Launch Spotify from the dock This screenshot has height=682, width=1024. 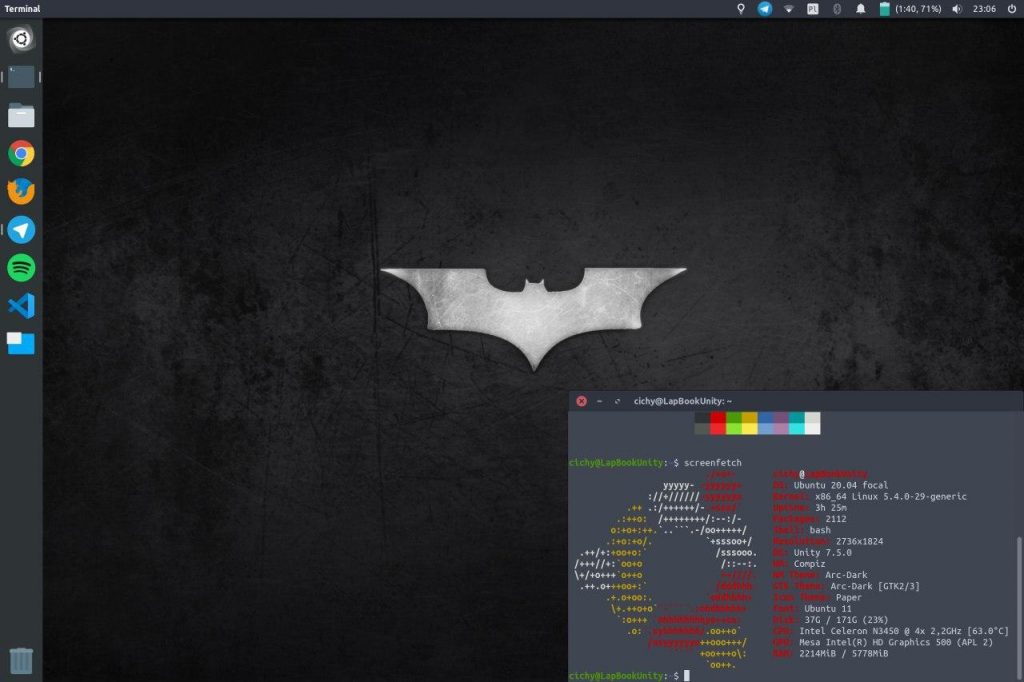click(x=21, y=268)
